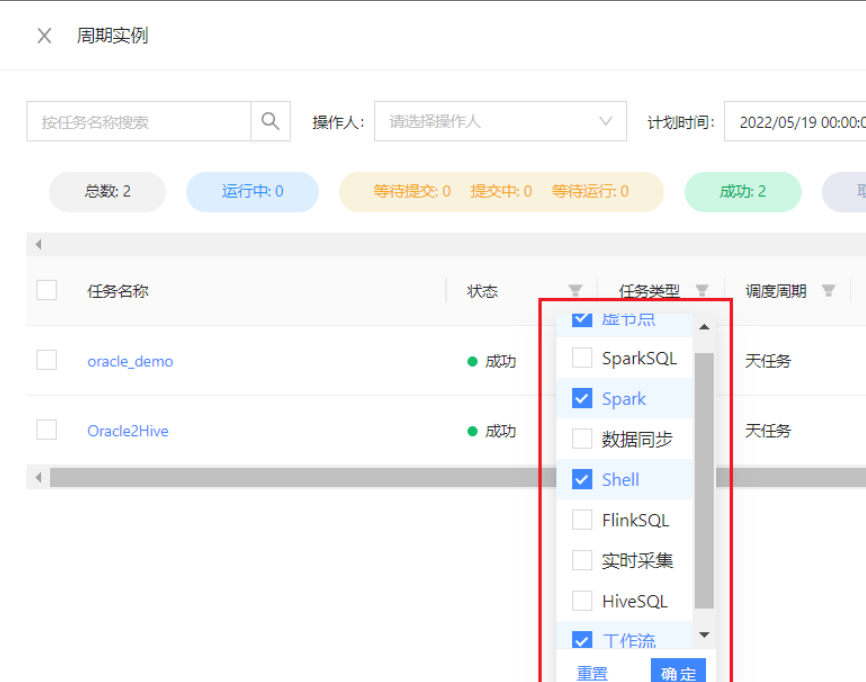Click the 确定 button to apply the filter
866x682 pixels.
(679, 672)
